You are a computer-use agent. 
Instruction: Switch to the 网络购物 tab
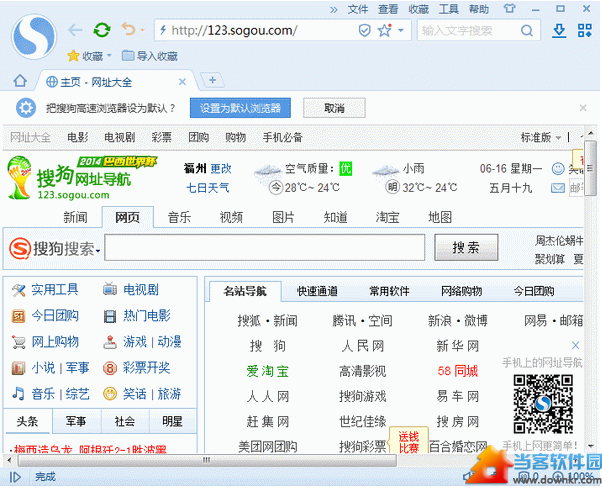tap(461, 291)
